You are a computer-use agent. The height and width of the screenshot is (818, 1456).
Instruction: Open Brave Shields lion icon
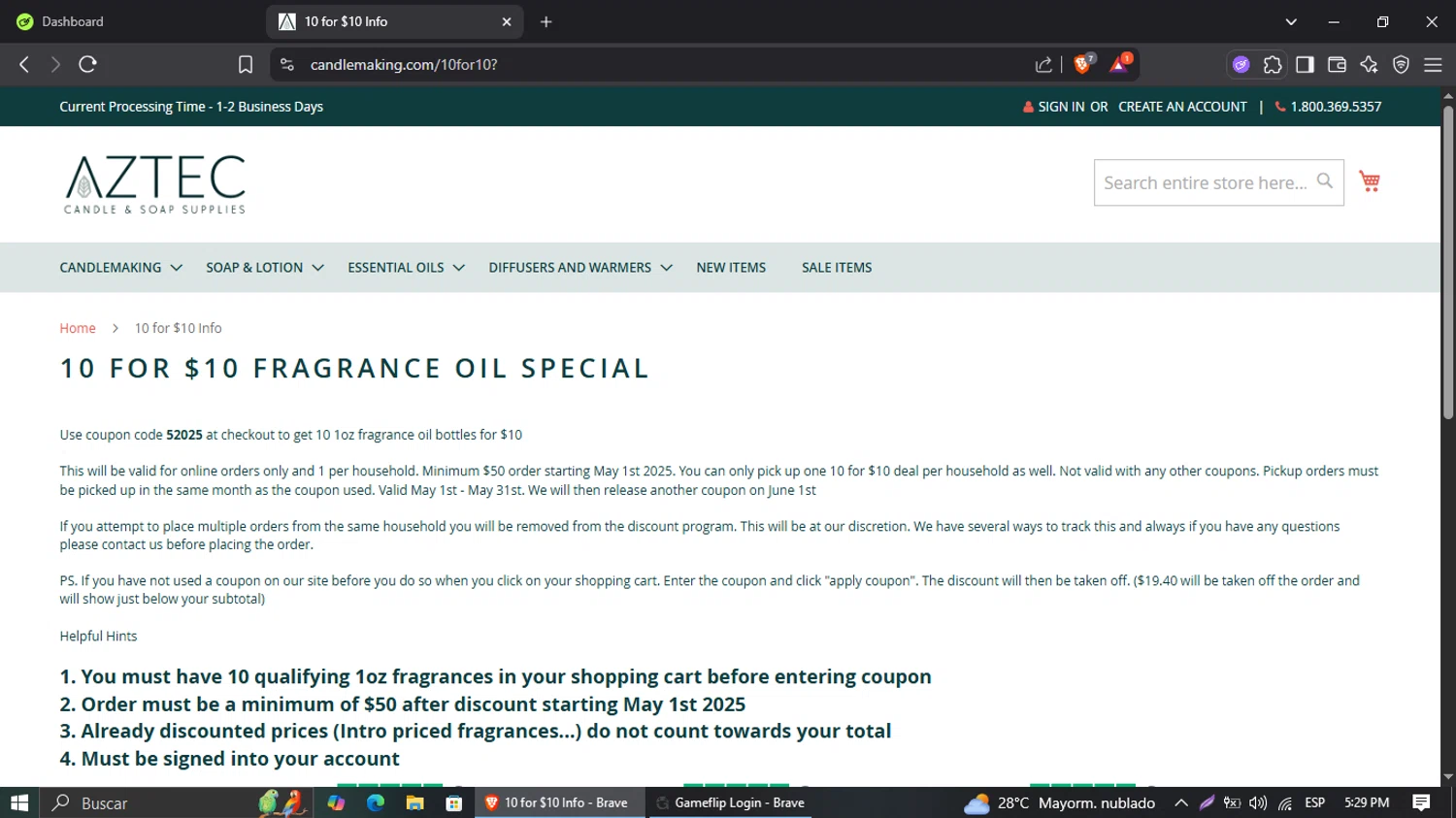pos(1083,64)
